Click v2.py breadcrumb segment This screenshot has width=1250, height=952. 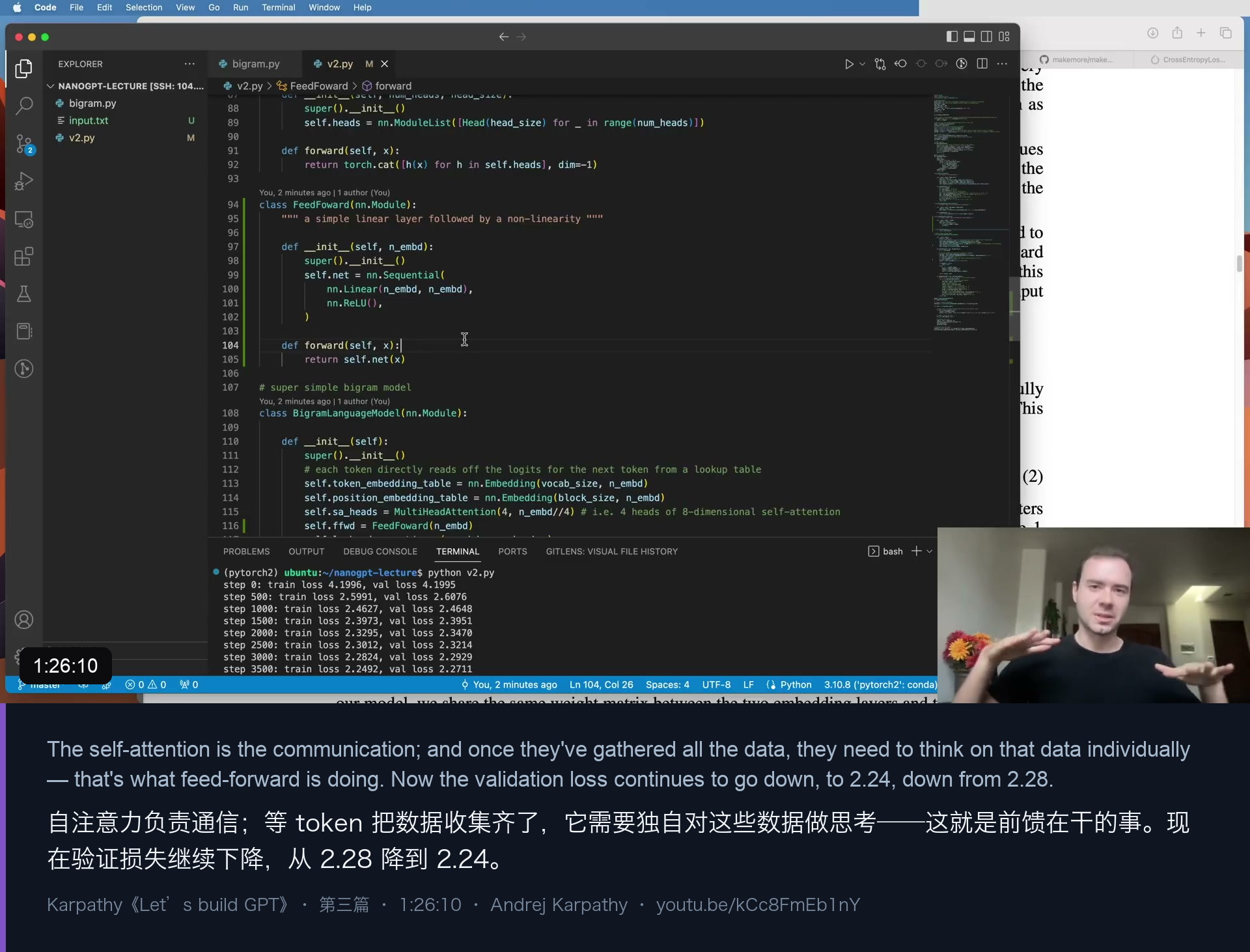[249, 86]
